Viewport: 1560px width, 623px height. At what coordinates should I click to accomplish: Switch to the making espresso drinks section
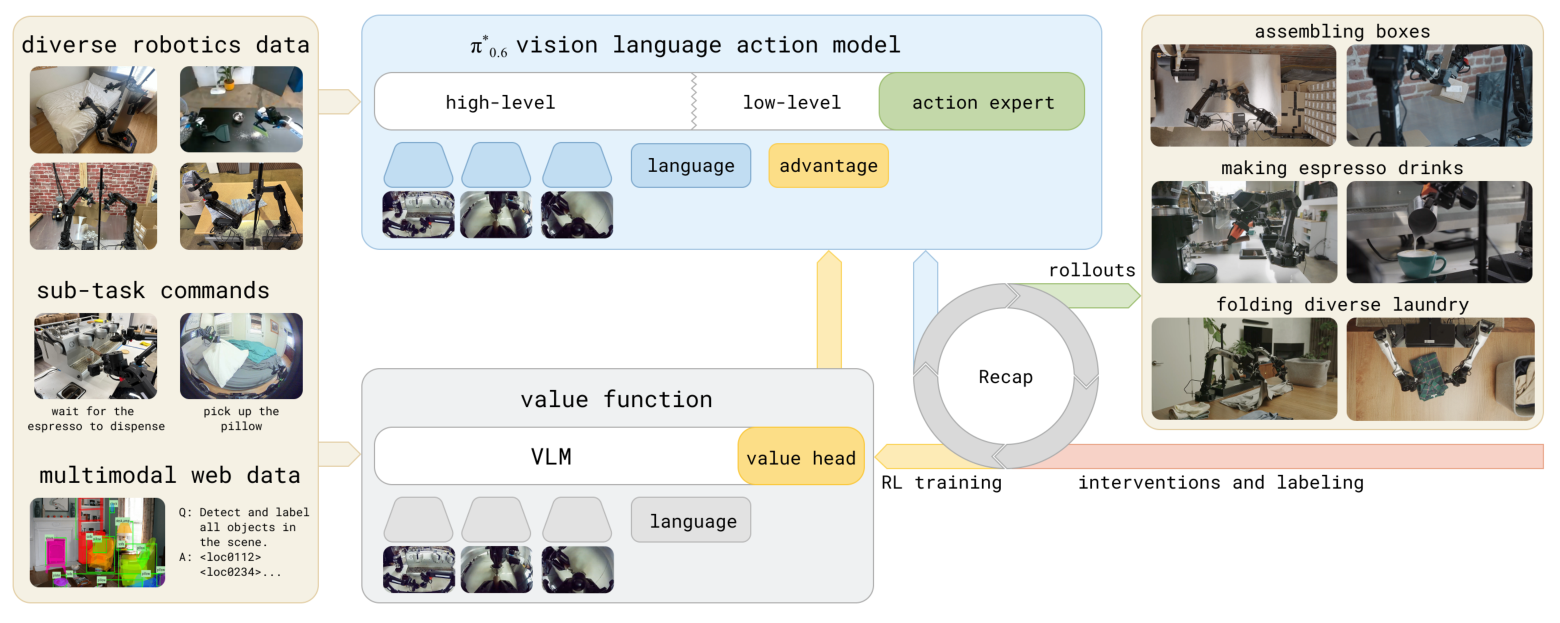[1341, 168]
